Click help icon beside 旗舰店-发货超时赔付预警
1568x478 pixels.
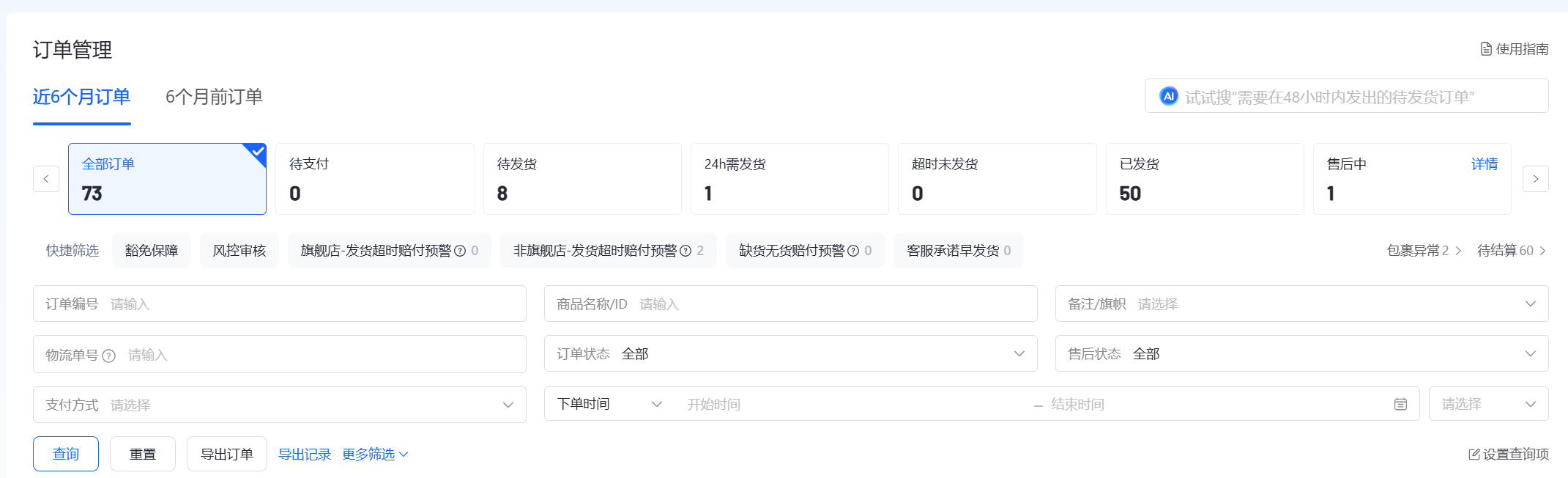[460, 251]
